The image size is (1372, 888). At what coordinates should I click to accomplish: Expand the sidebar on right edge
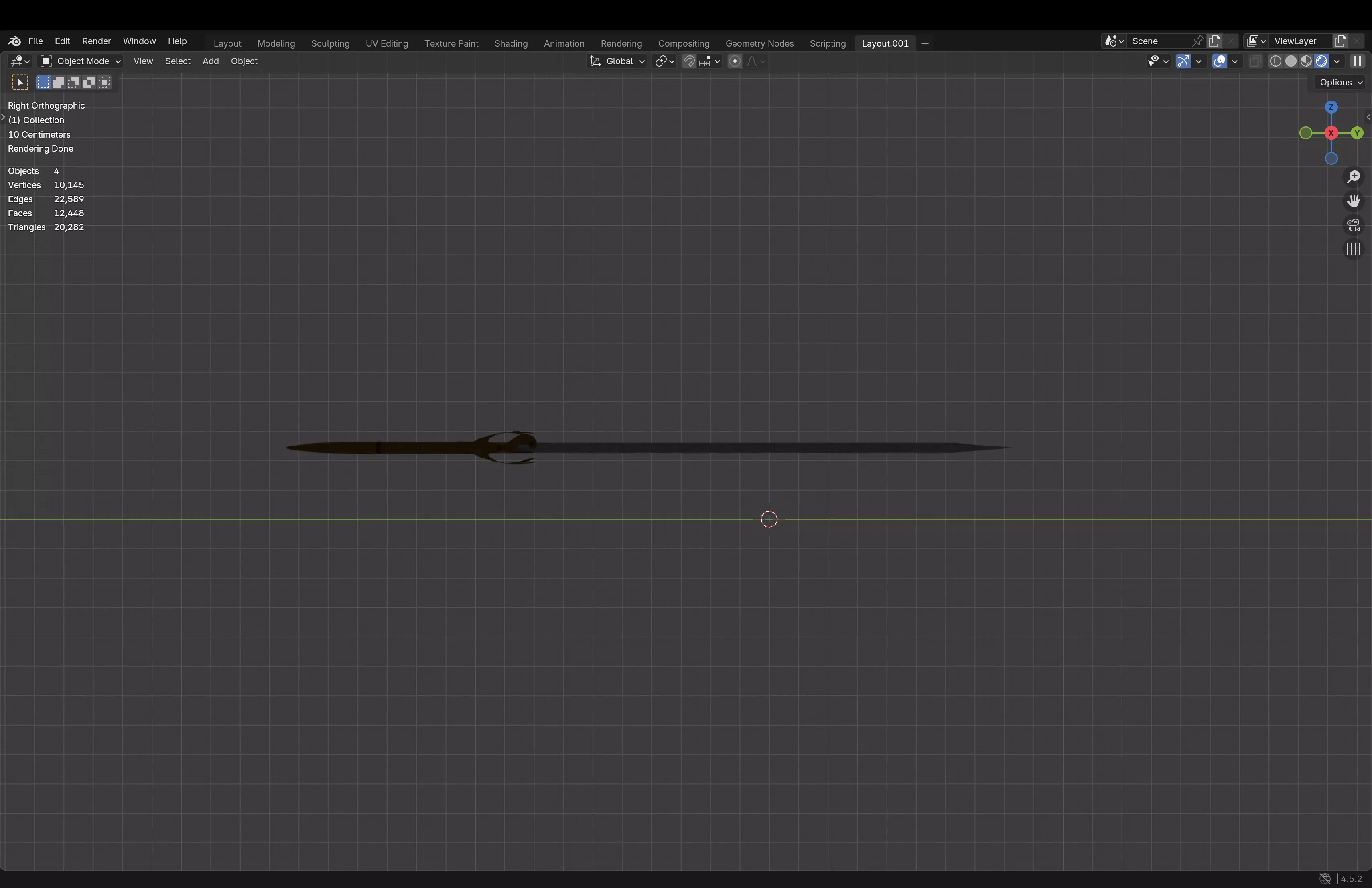click(x=1368, y=117)
